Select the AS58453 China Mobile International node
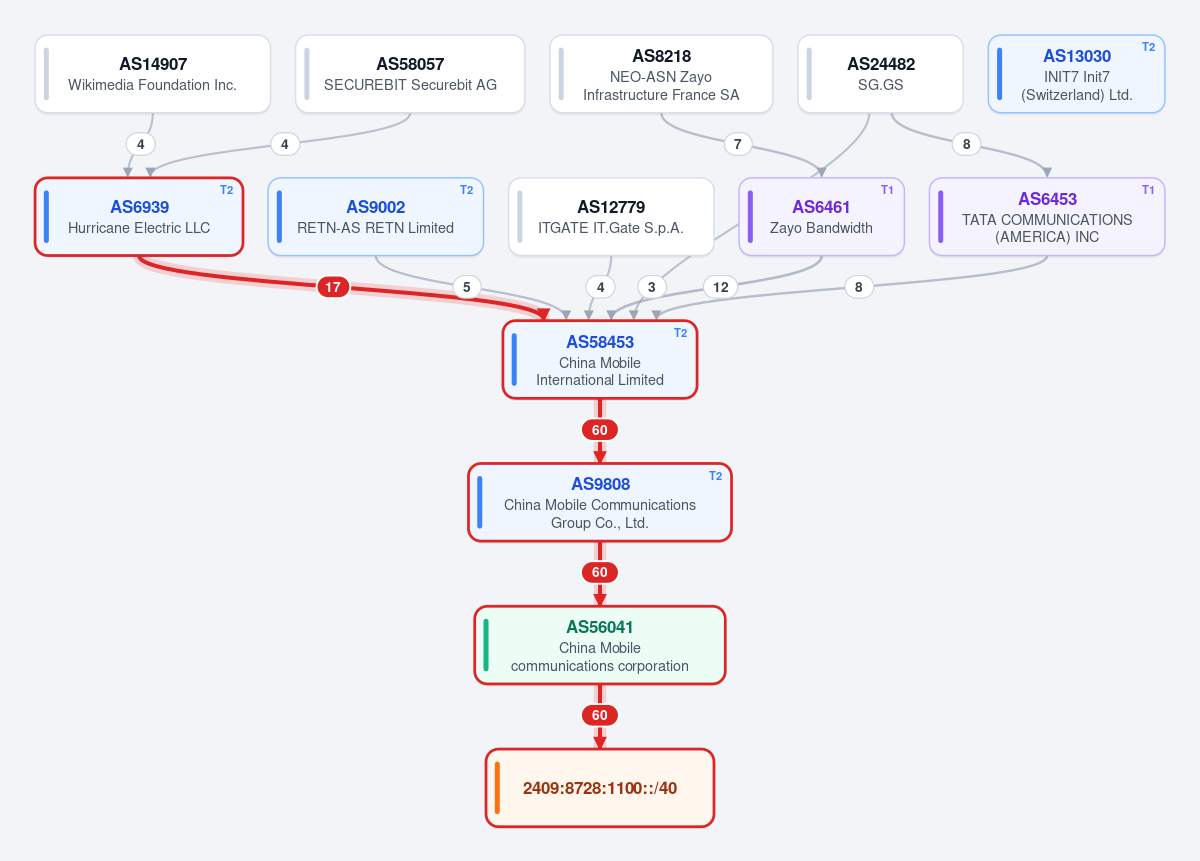The height and width of the screenshot is (861, 1200). [600, 360]
